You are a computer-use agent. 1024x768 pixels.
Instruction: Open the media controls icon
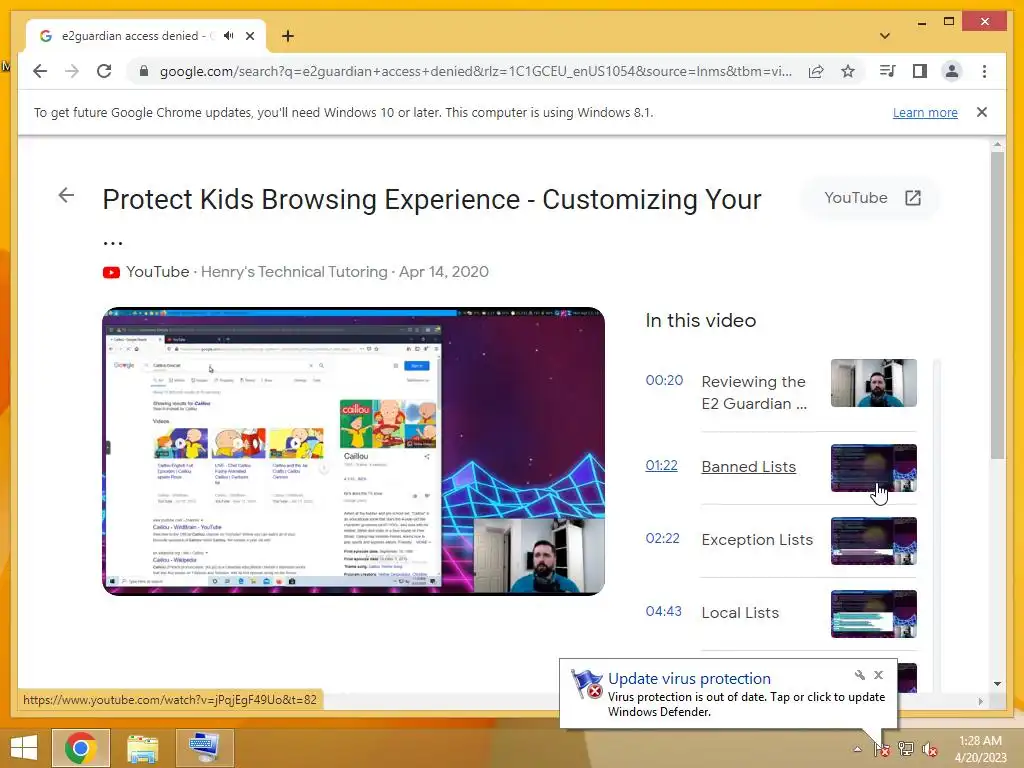pos(888,71)
